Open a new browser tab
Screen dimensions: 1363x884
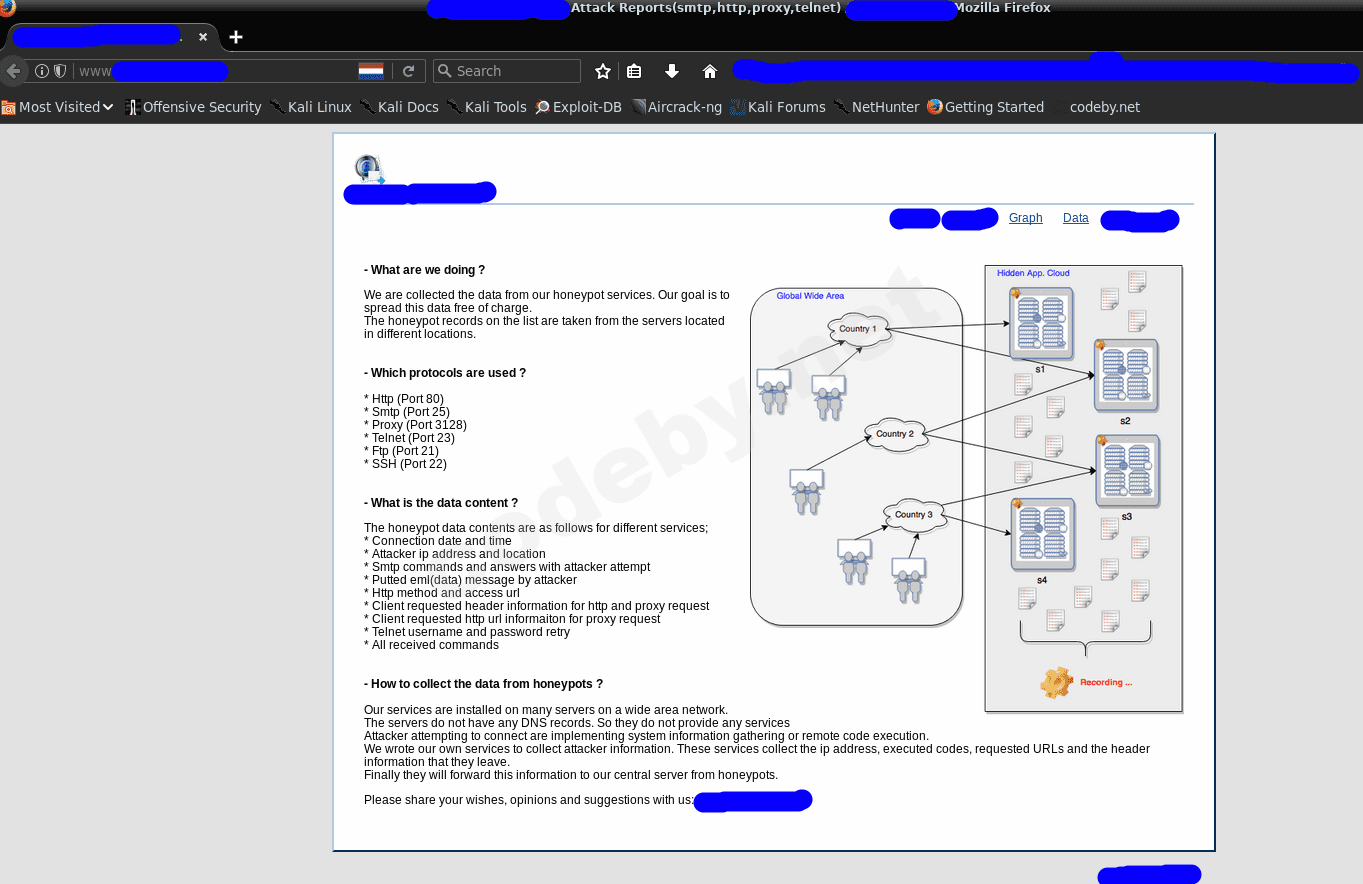click(x=236, y=37)
